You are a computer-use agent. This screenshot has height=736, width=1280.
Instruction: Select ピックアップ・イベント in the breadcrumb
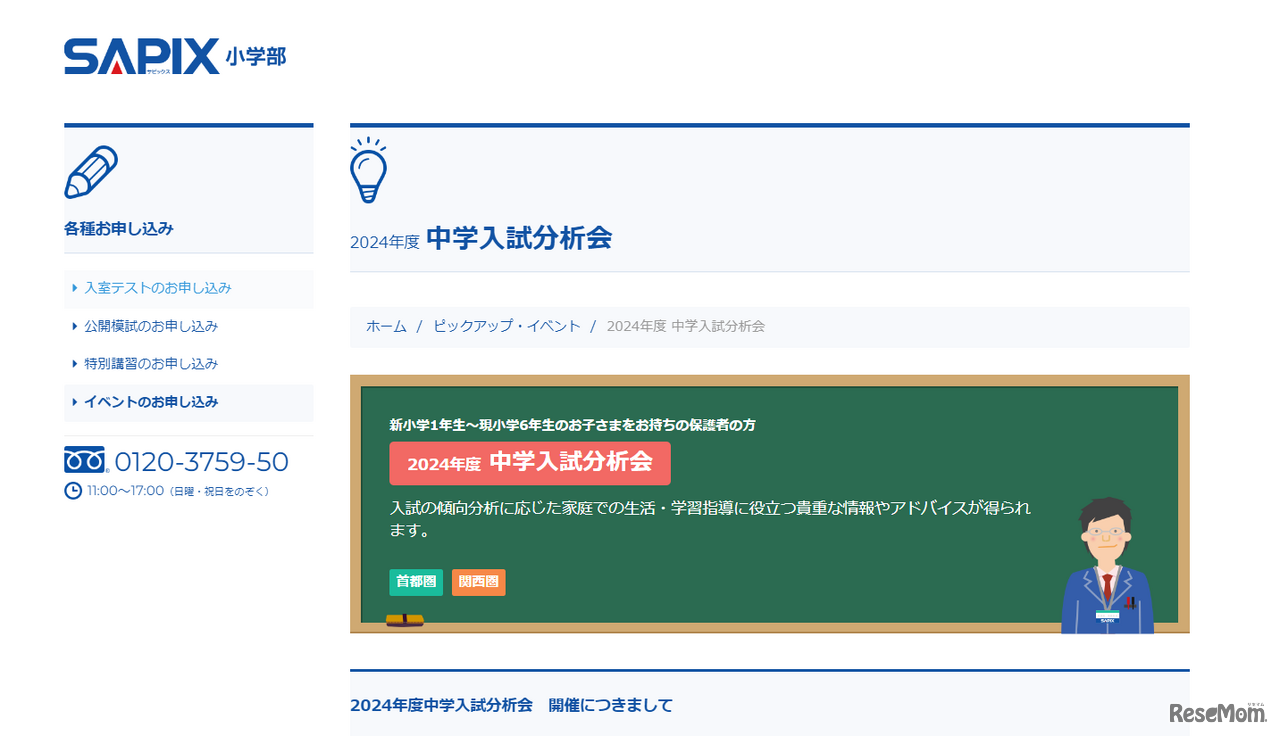[506, 325]
